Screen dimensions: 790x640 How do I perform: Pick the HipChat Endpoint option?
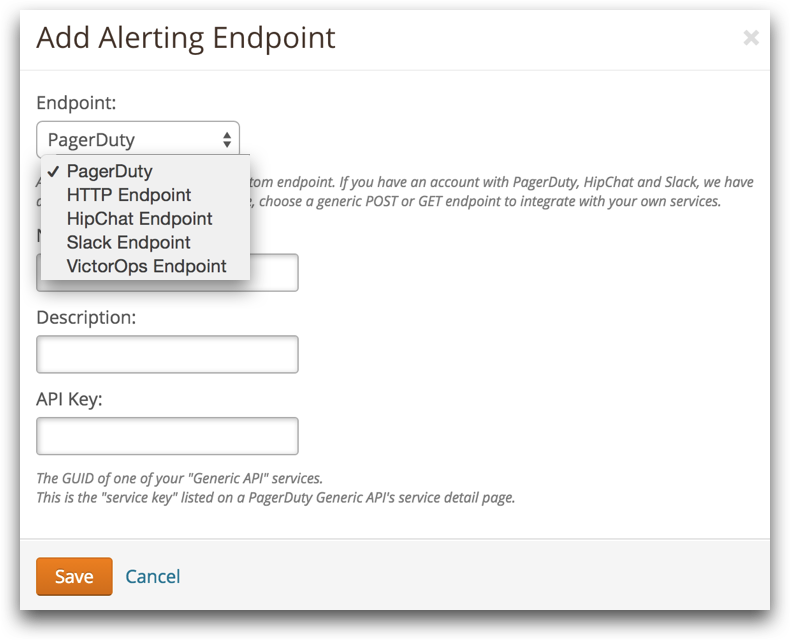[x=140, y=219]
